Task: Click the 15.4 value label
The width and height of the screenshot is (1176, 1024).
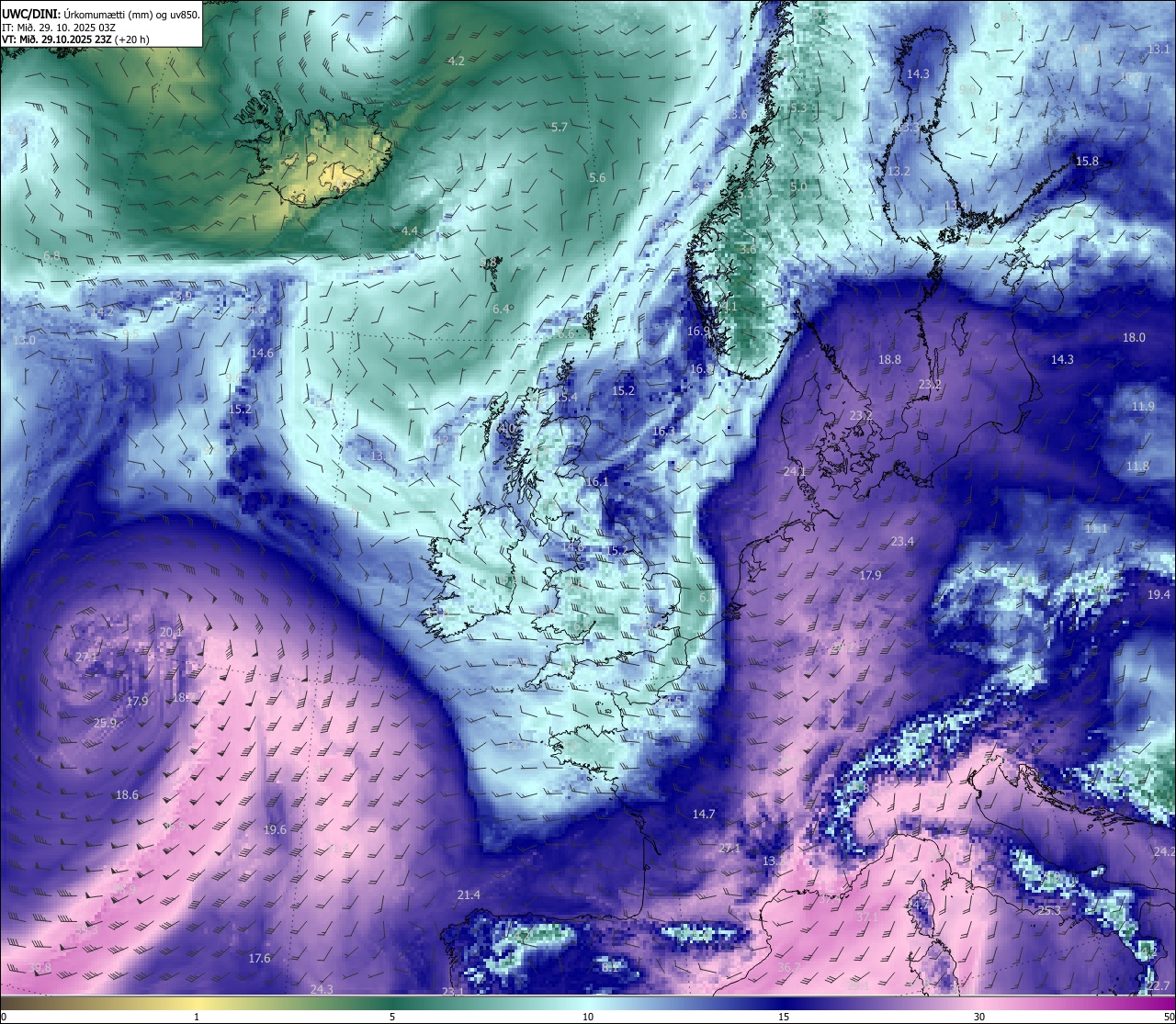Action: point(566,398)
